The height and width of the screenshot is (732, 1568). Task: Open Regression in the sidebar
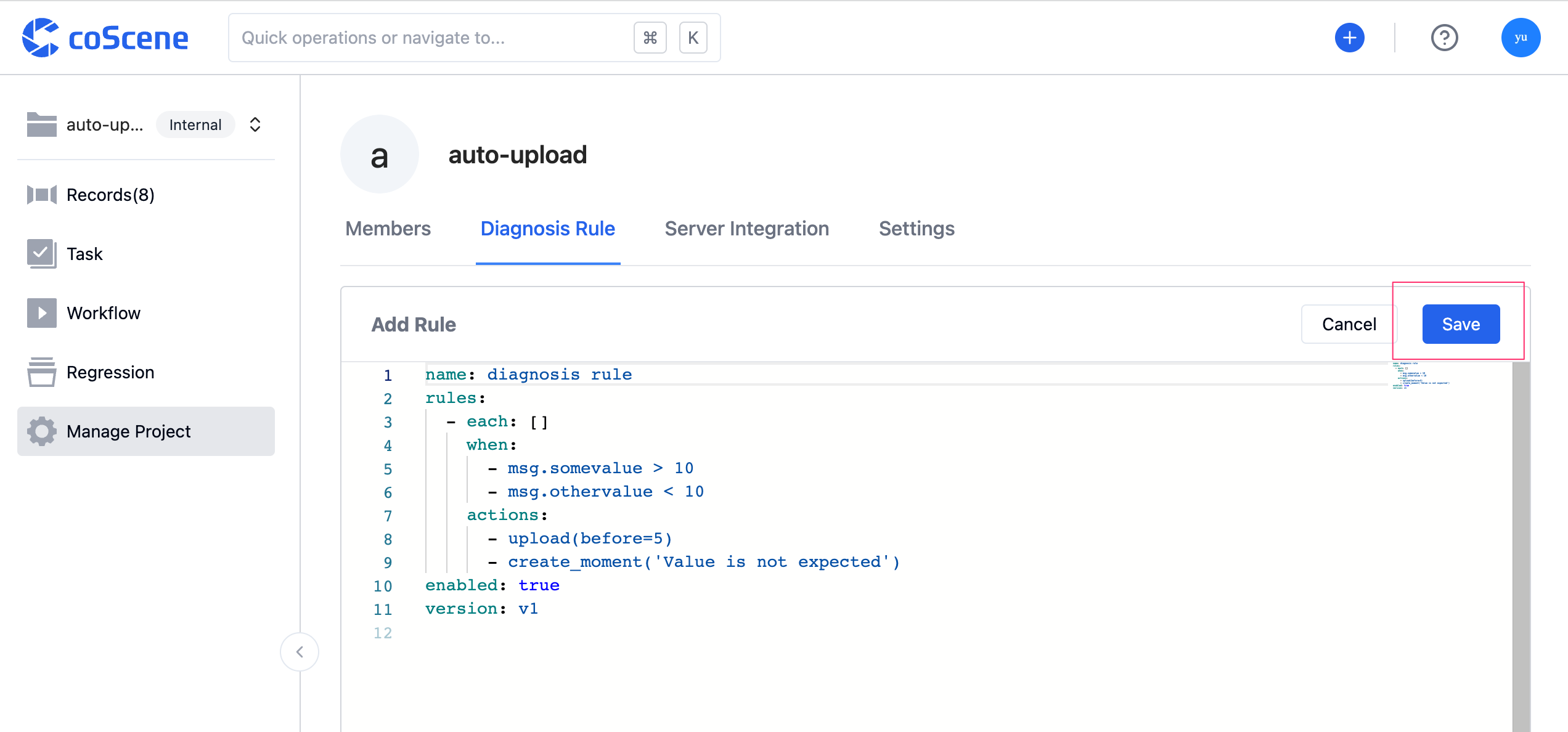[146, 372]
